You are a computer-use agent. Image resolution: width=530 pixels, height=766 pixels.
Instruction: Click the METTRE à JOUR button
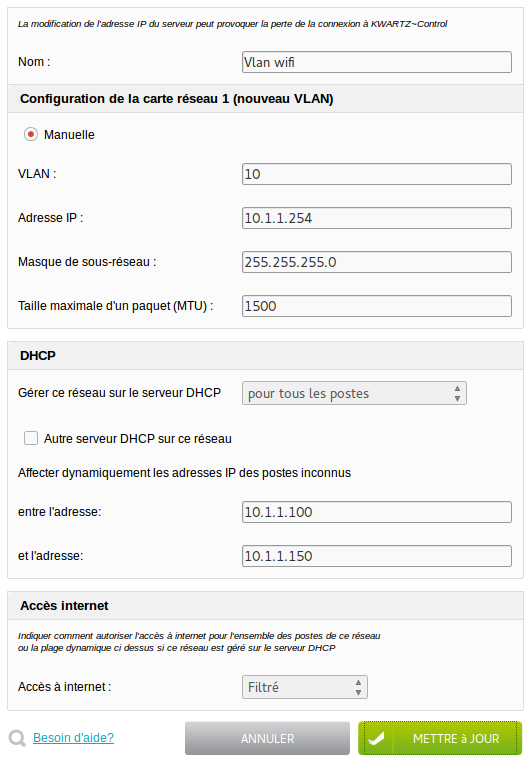coord(440,739)
